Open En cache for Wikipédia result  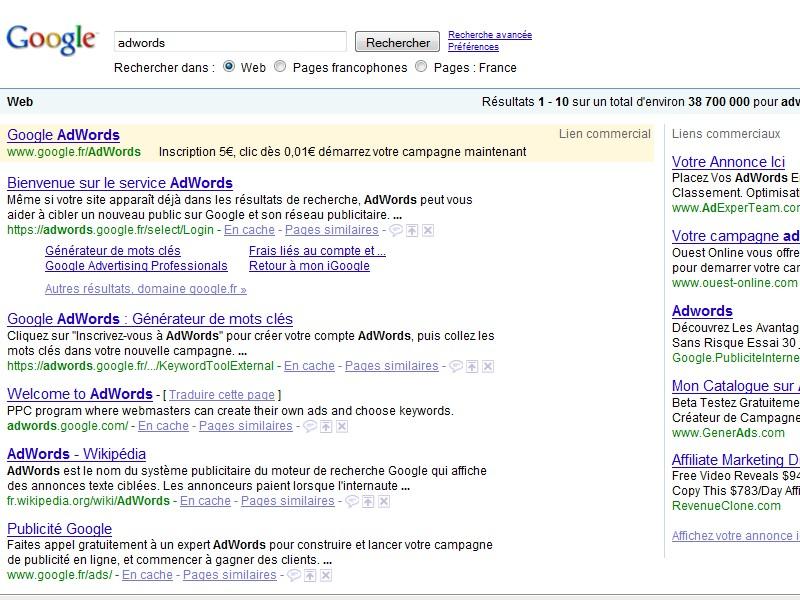(x=205, y=501)
